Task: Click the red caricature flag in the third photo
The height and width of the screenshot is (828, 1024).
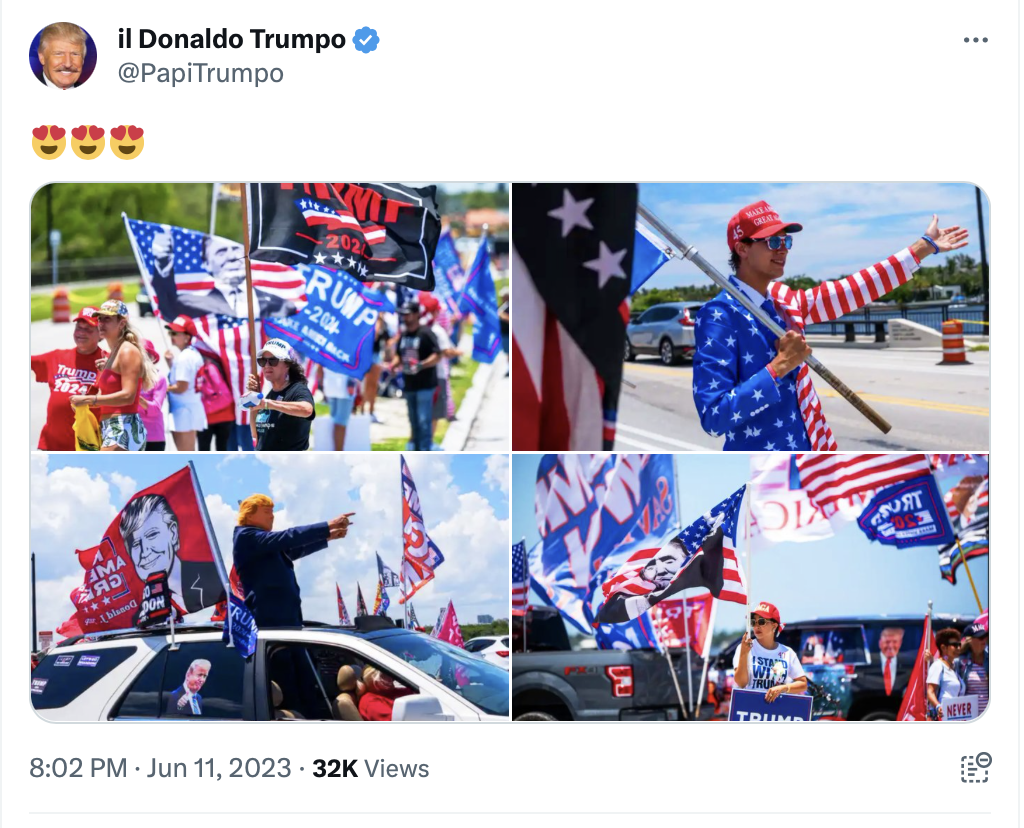Action: tap(149, 552)
